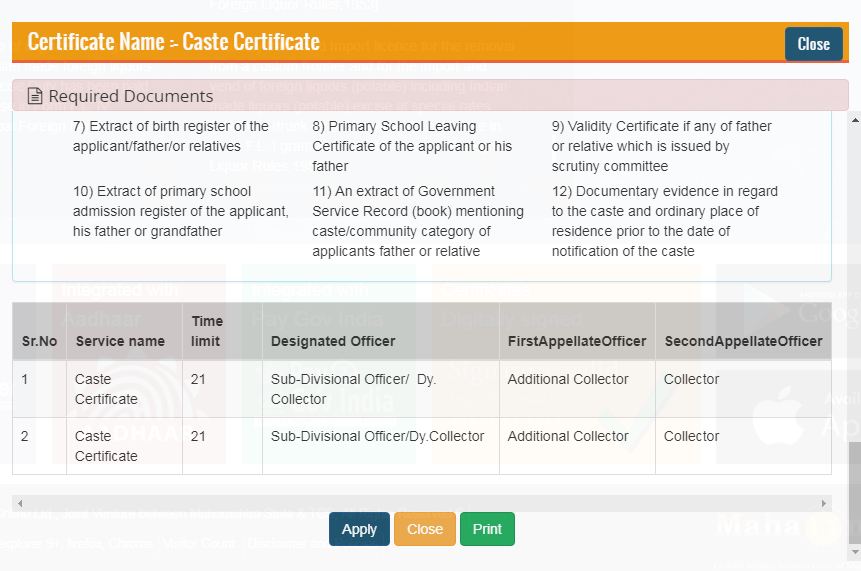Click the Time limit column header
The image size is (861, 571).
pos(207,331)
